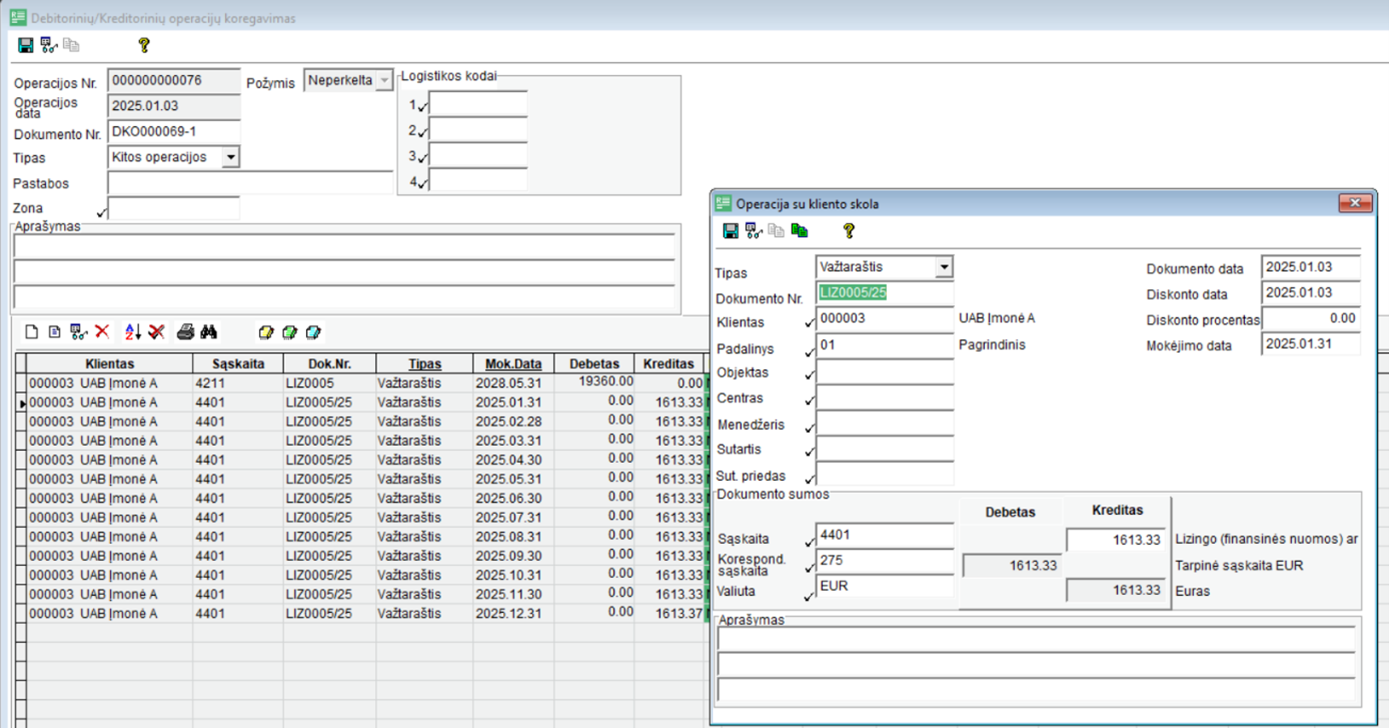Image resolution: width=1389 pixels, height=728 pixels.
Task: Click the cyan notes icon in grid toolbar
Action: click(313, 332)
